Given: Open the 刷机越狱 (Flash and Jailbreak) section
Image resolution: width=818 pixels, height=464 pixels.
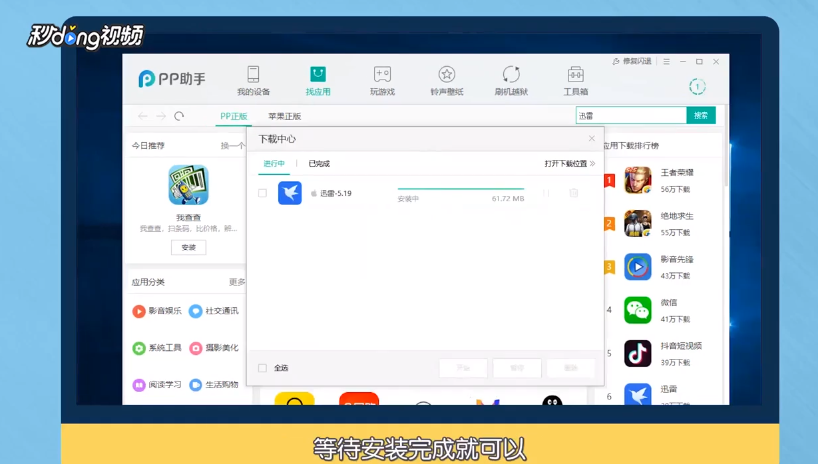Looking at the screenshot, I should tap(511, 81).
